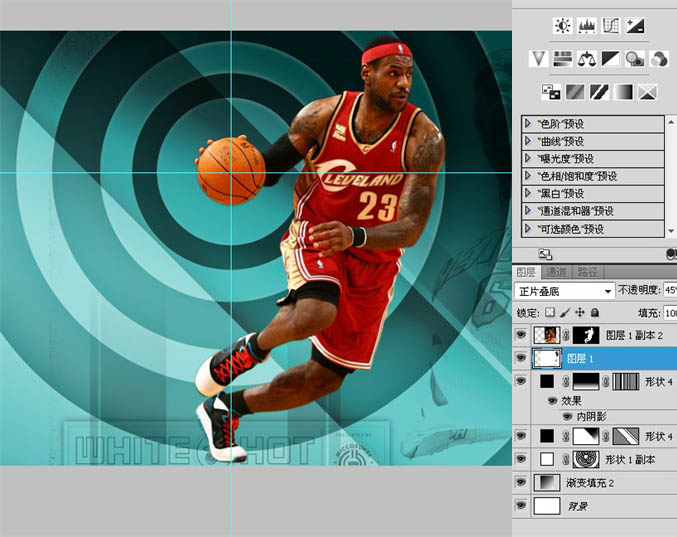The image size is (677, 537).
Task: Click lock all padlock icon
Action: (x=595, y=312)
